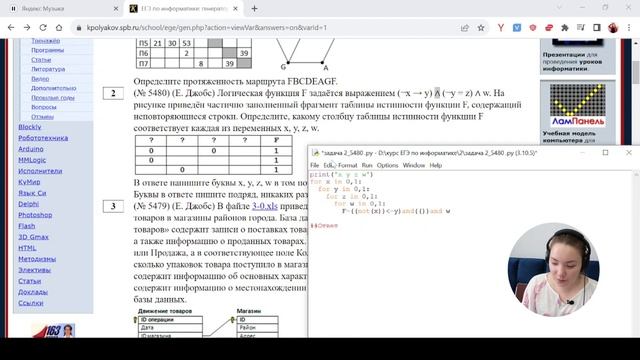This screenshot has height=360, width=640.
Task: Open the media controls playlist icon
Action: tap(581, 28)
